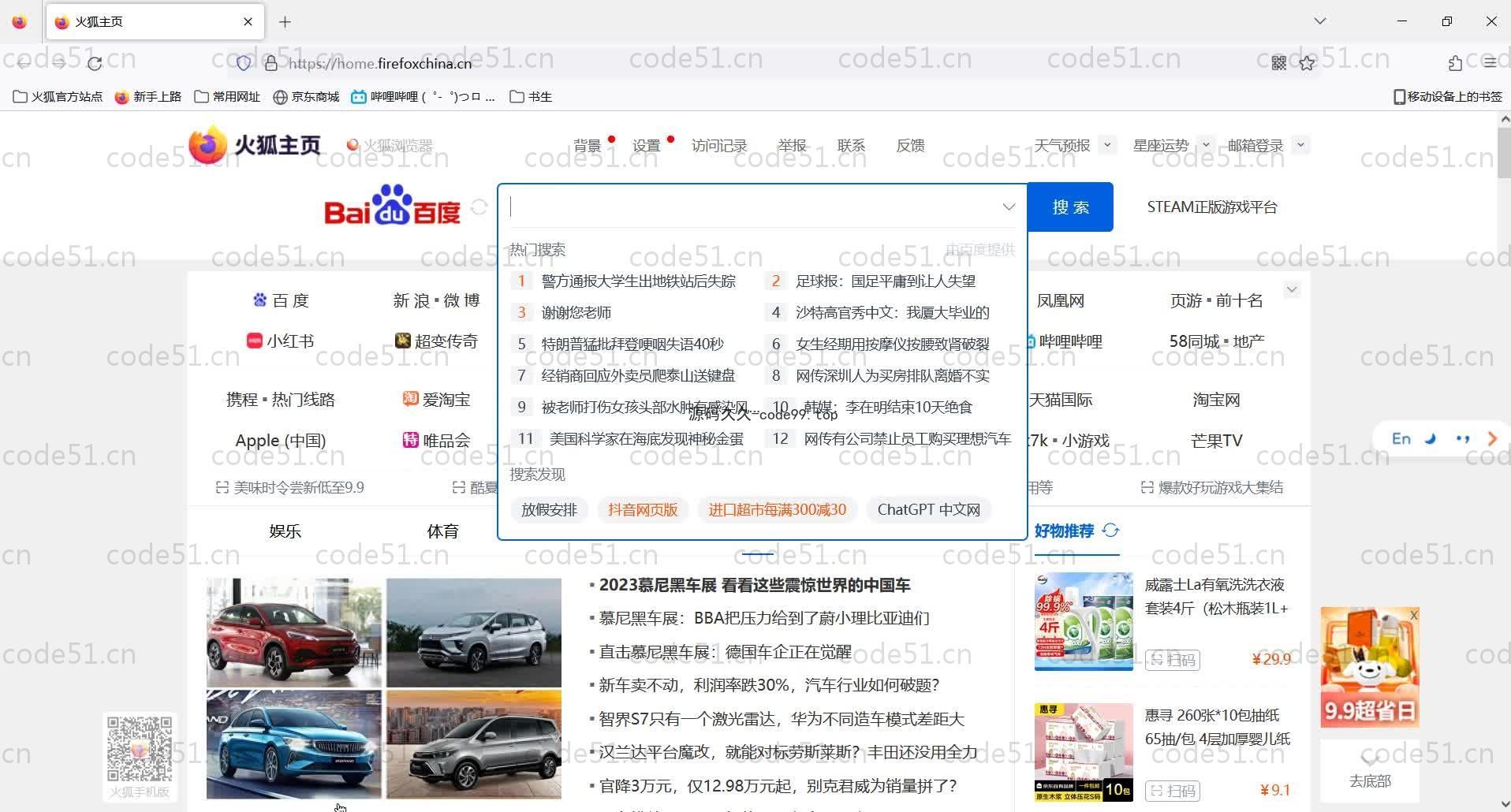Open 百度 site shortcut

pos(281,300)
